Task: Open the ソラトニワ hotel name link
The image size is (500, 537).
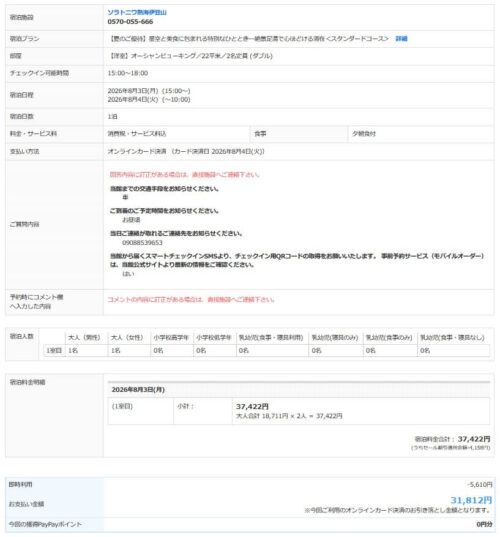Action: pos(137,13)
